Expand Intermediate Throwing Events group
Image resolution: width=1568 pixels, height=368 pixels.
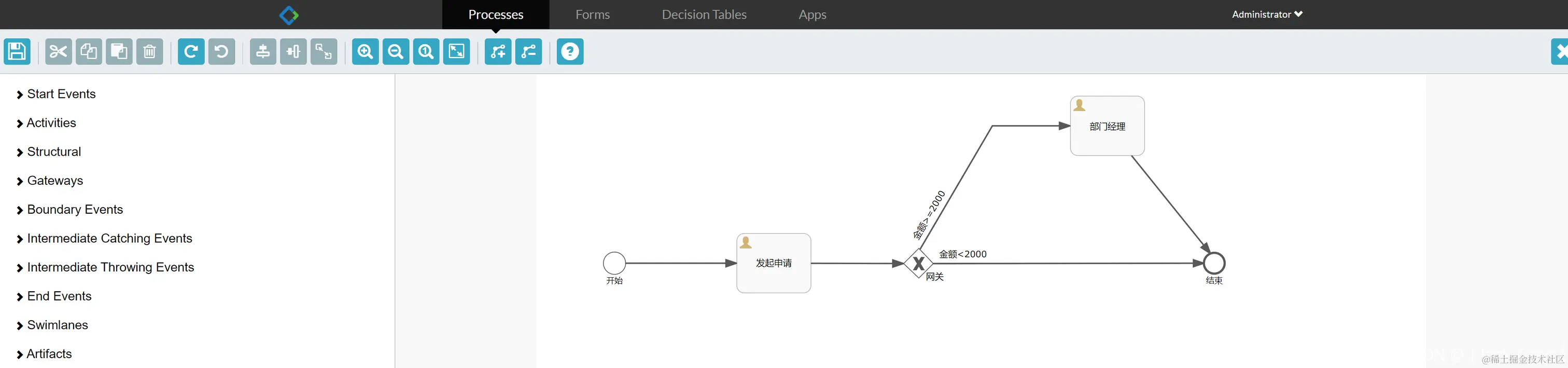click(105, 267)
